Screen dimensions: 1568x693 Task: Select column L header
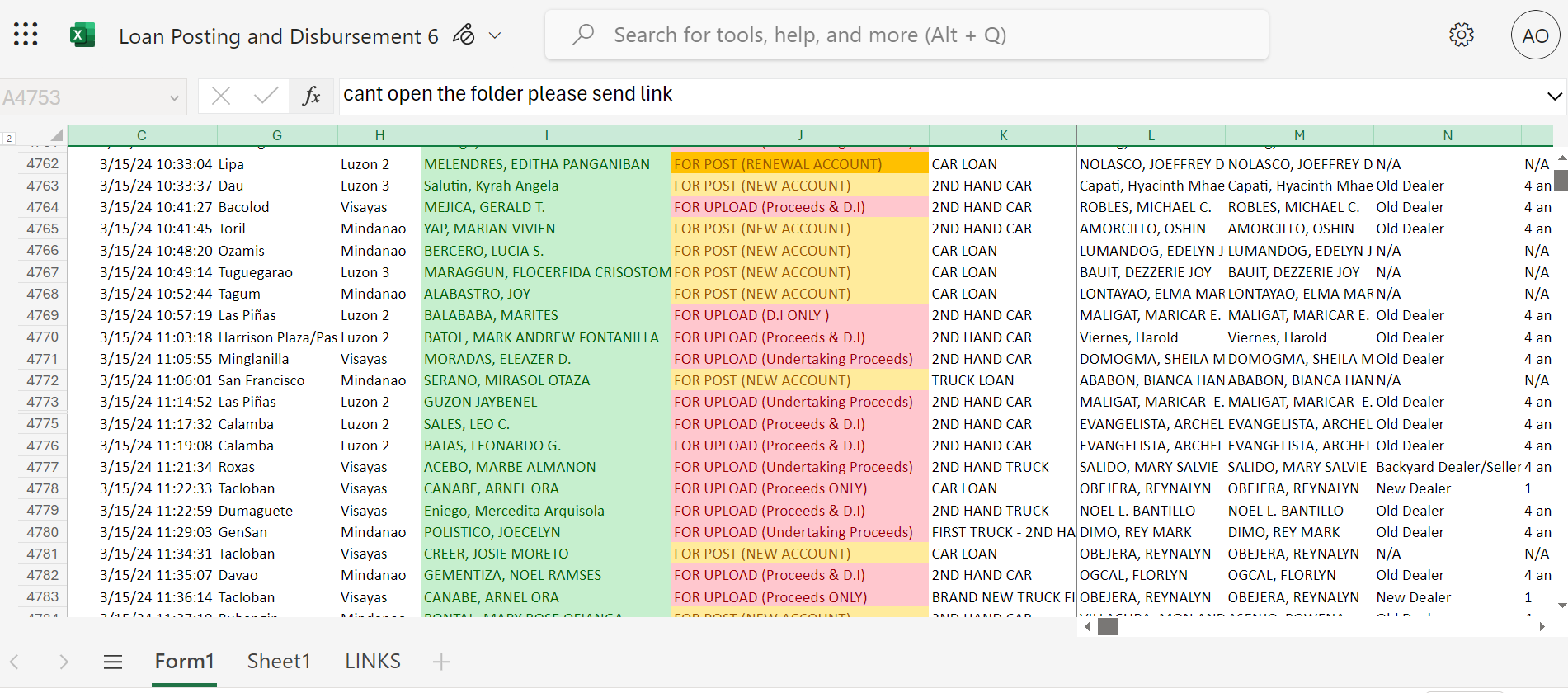1151,135
